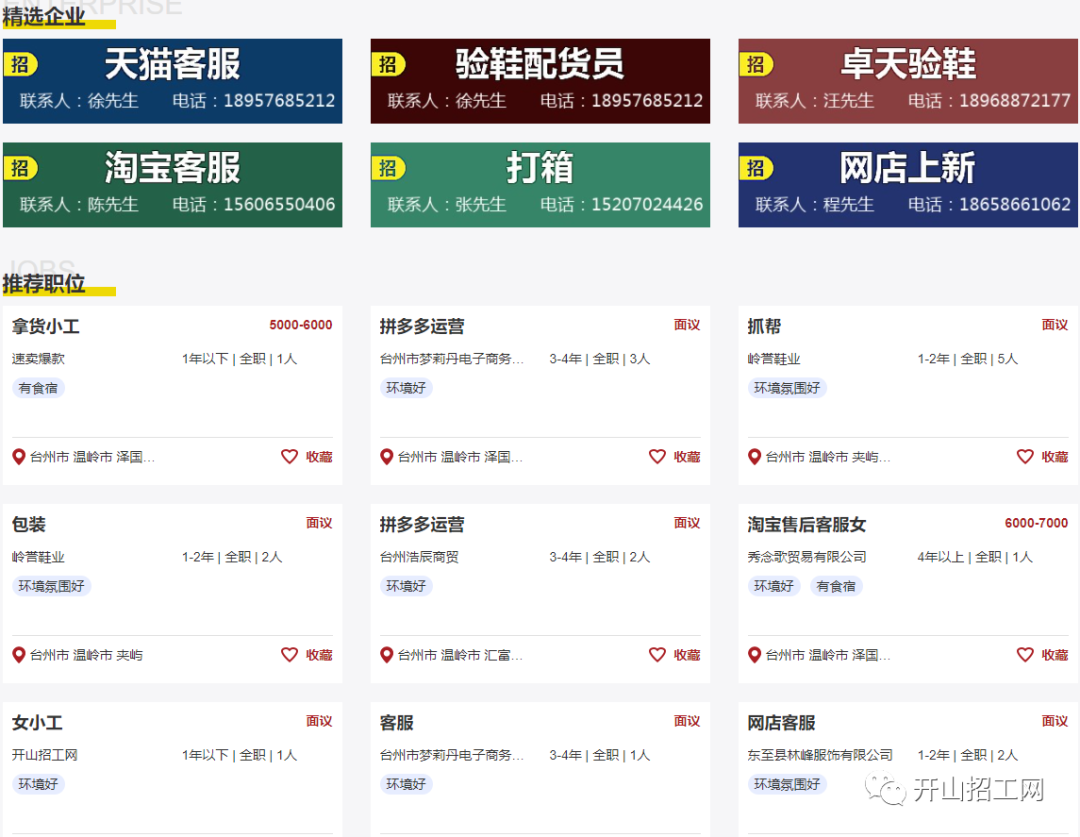Image resolution: width=1080 pixels, height=837 pixels.
Task: Click the location pin on the 包装 job card
Action: click(x=18, y=655)
